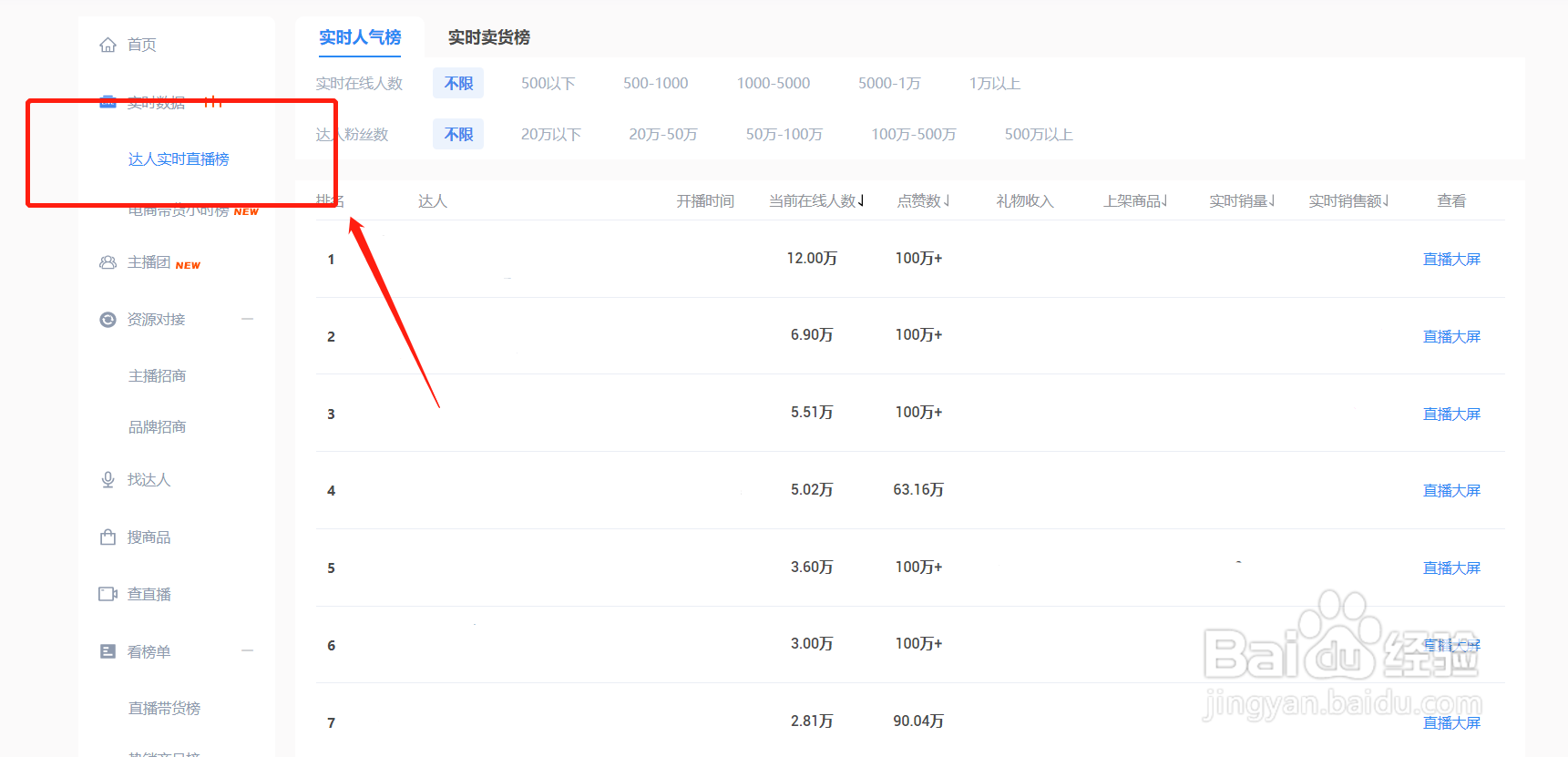Select 不限 for 达人粉丝数 filter
Viewport: 1568px width, 757px height.
(458, 134)
